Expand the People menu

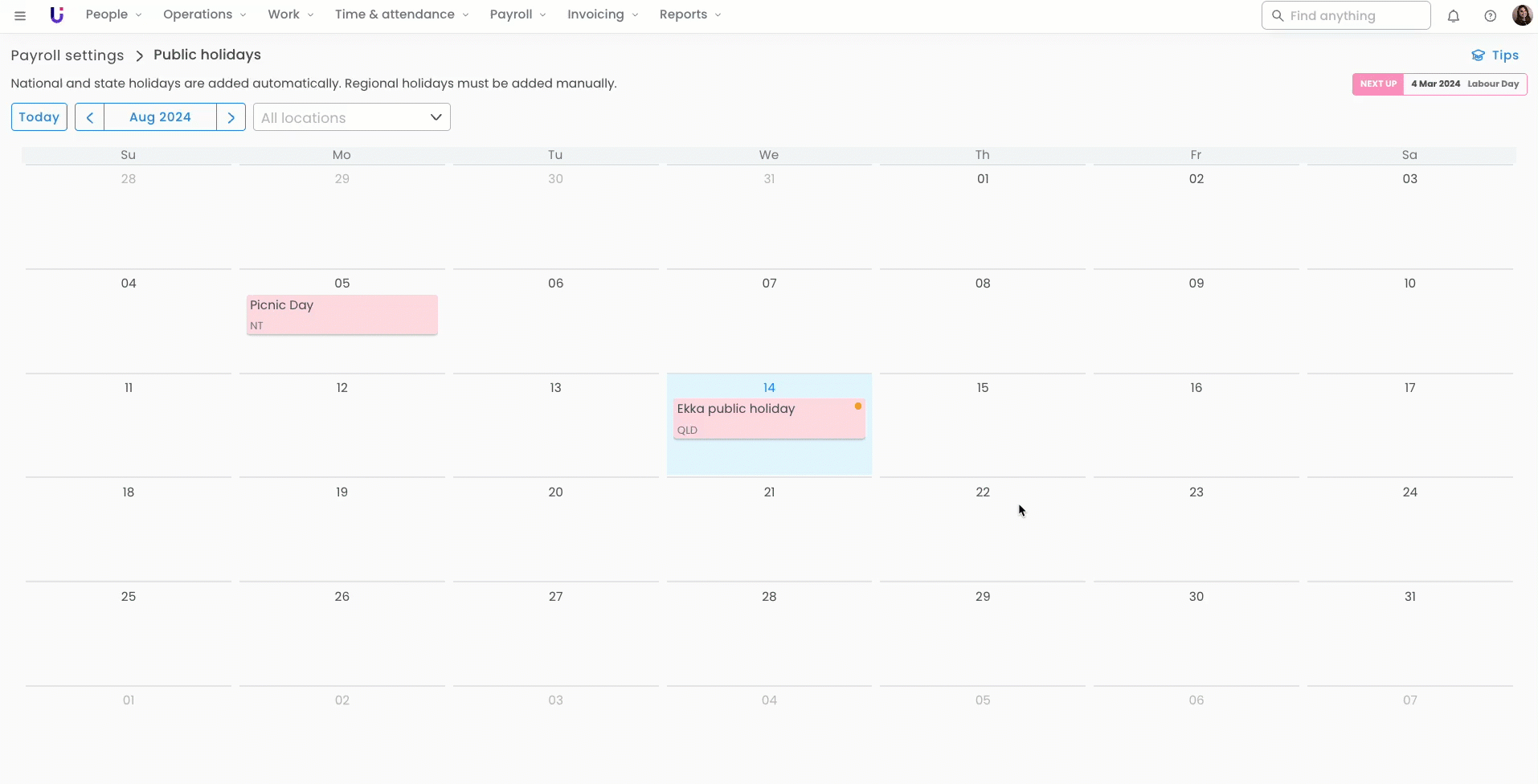click(113, 14)
